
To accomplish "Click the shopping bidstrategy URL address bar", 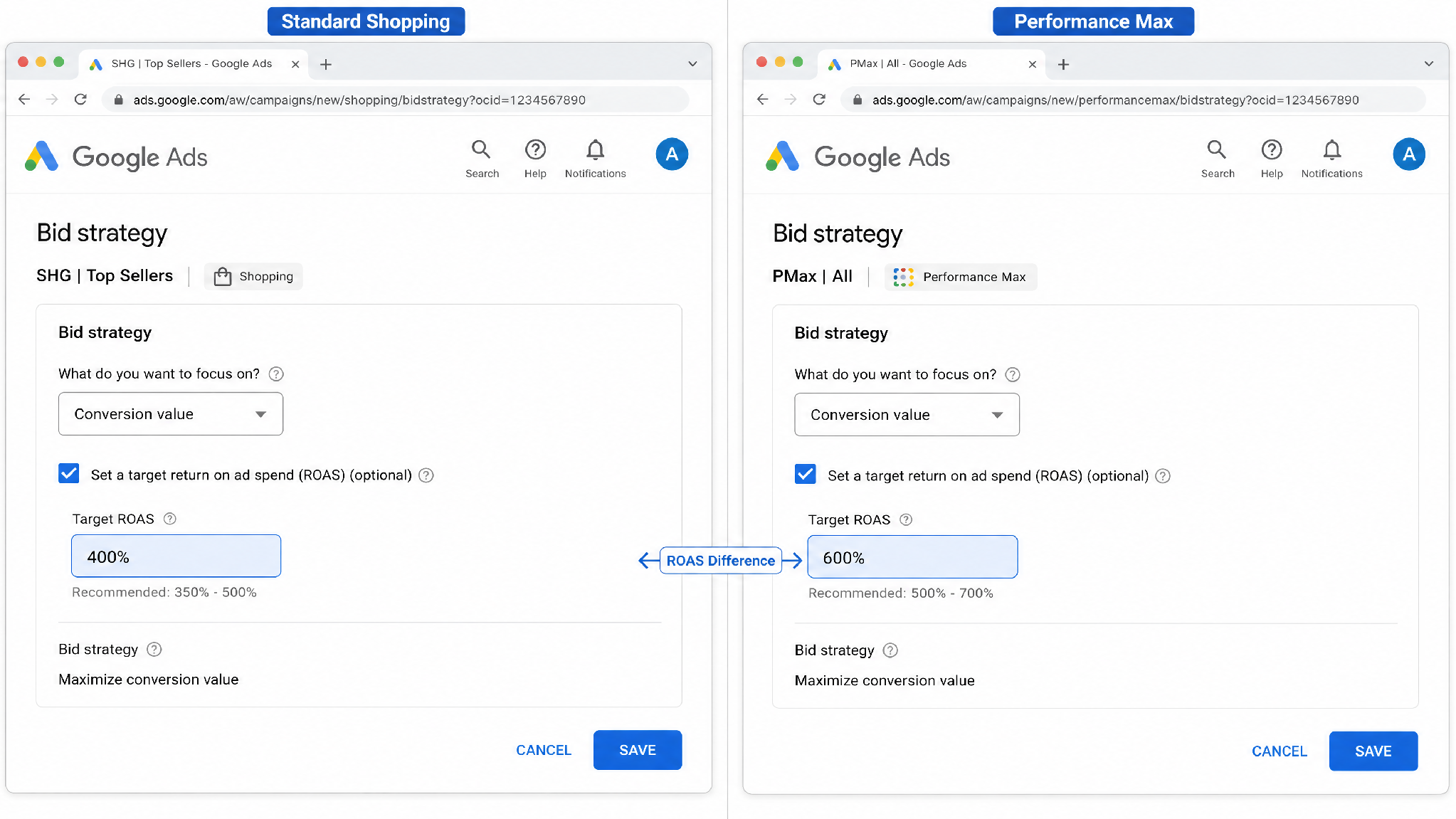I will click(396, 100).
